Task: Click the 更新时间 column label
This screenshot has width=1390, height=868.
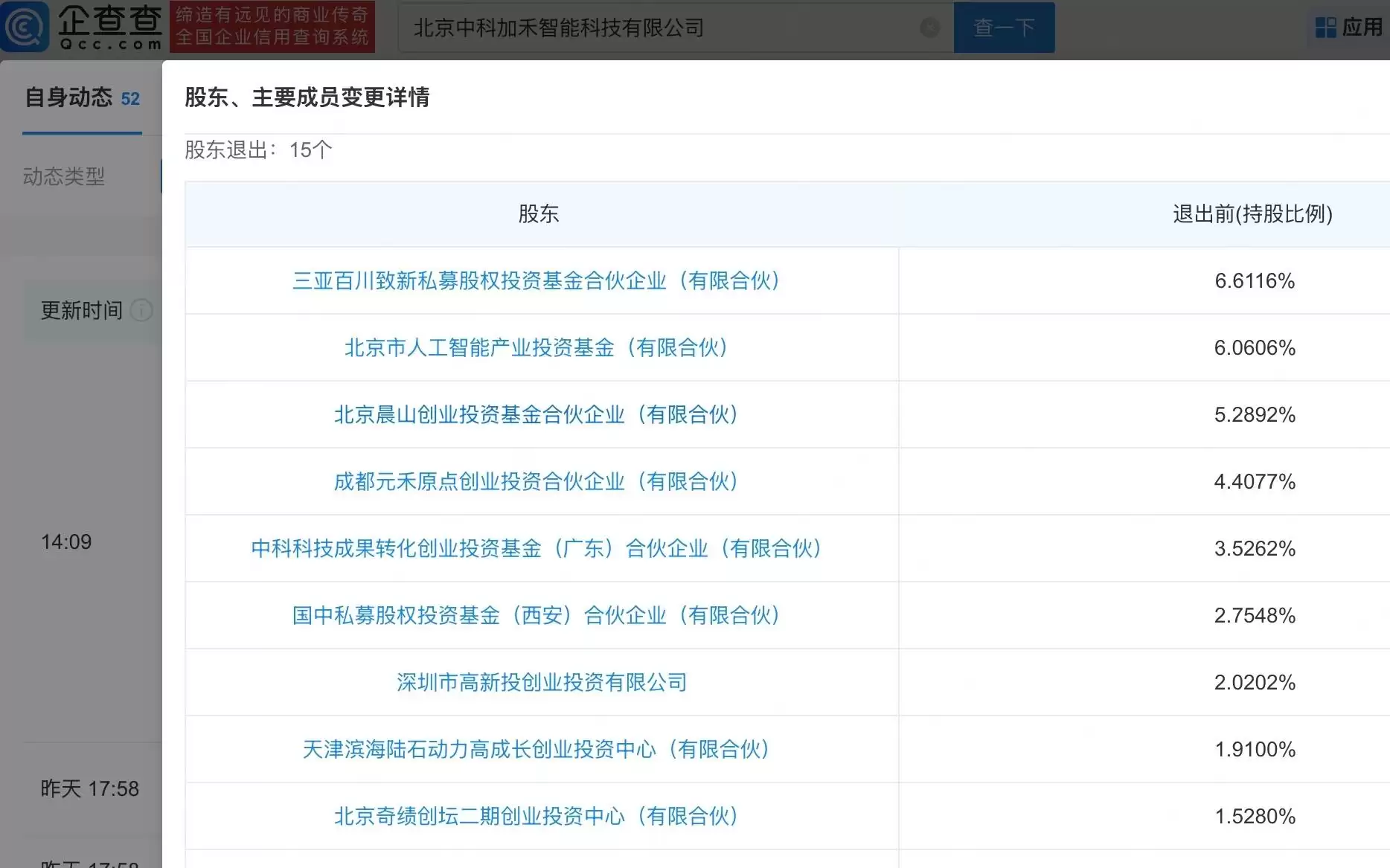Action: [x=82, y=310]
